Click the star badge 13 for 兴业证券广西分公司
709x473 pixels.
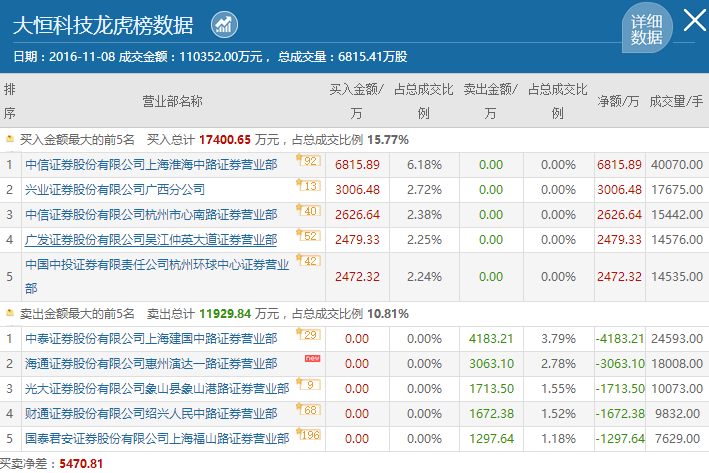[x=308, y=185]
